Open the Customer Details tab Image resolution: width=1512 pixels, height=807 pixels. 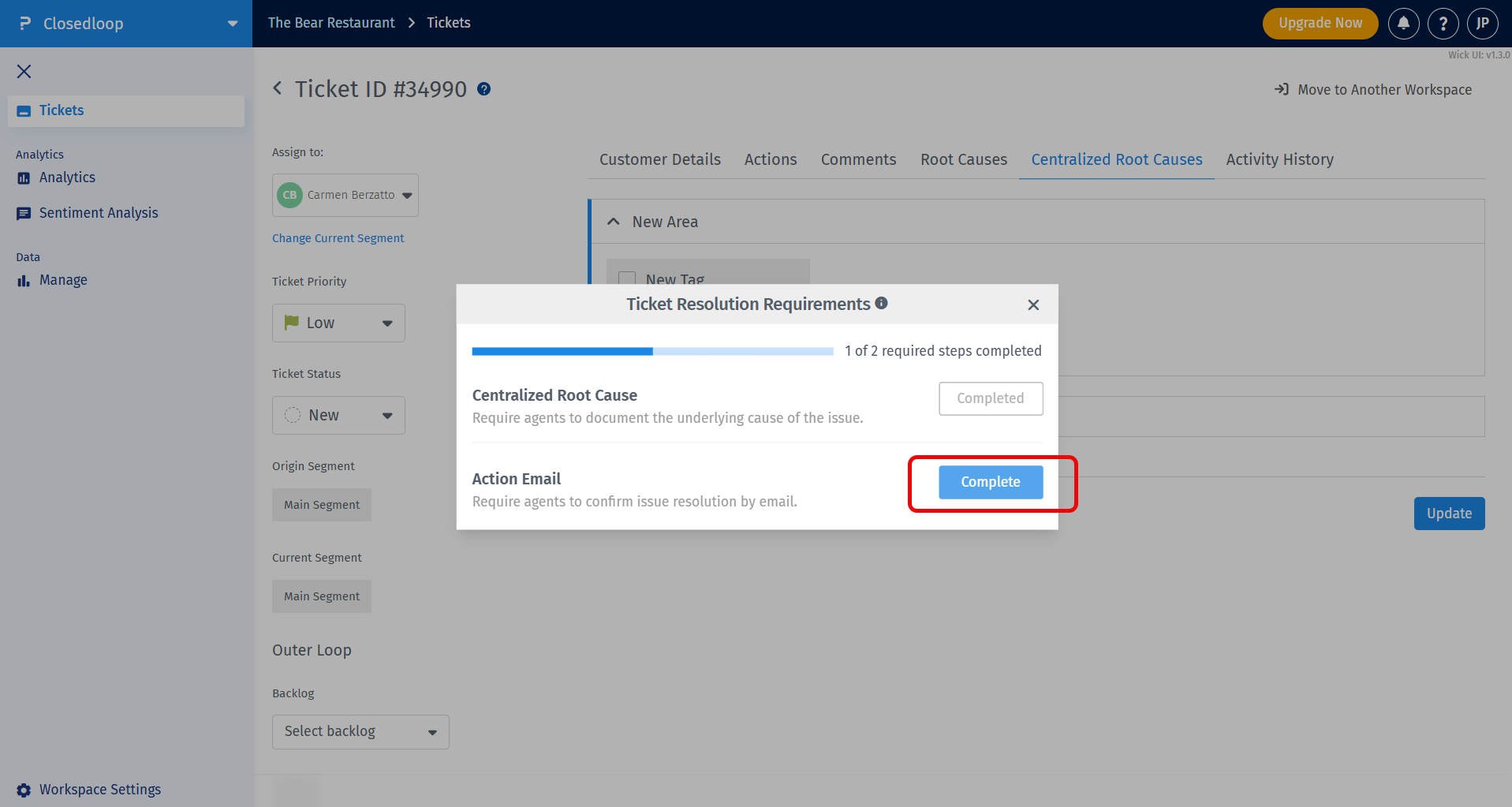pos(659,159)
